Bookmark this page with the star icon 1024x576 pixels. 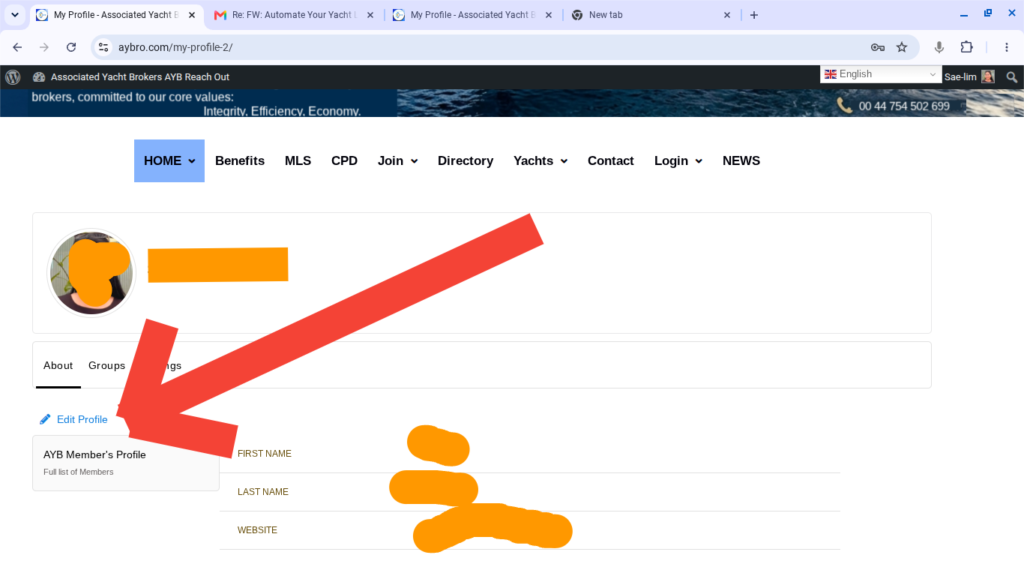click(x=902, y=47)
